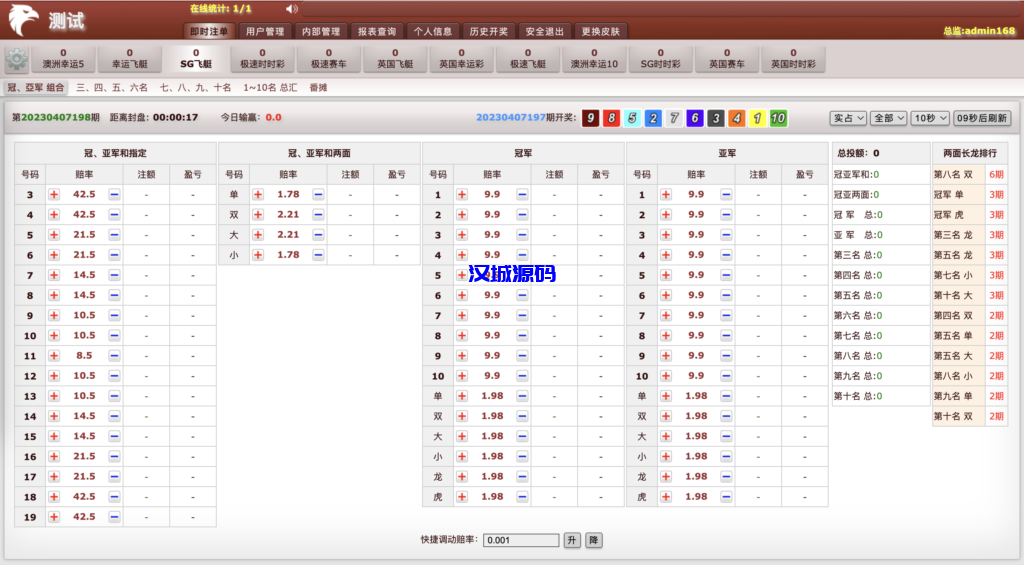Open the 内部管理 menu
The width and height of the screenshot is (1024, 565).
pyautogui.click(x=321, y=31)
